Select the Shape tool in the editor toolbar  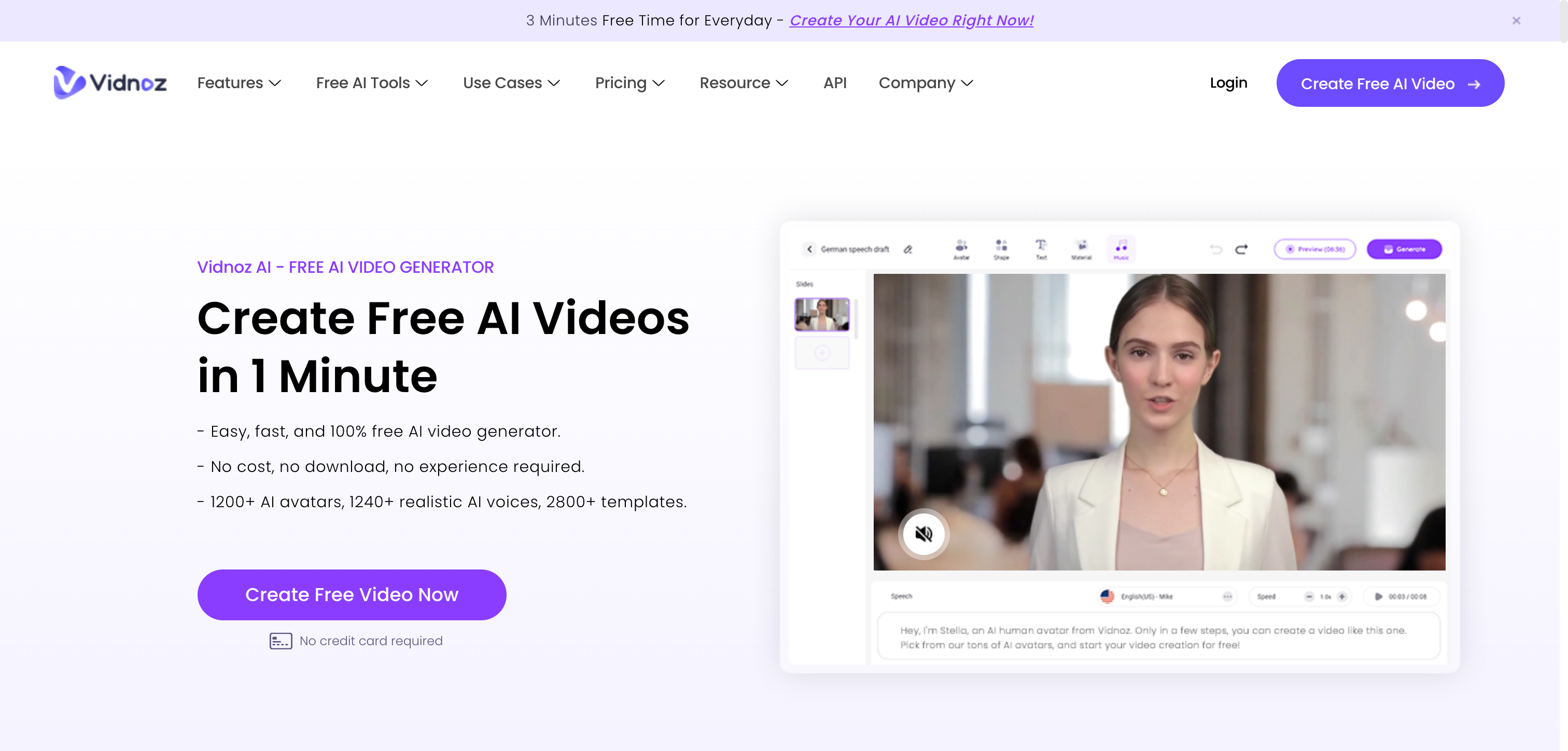click(x=1001, y=249)
